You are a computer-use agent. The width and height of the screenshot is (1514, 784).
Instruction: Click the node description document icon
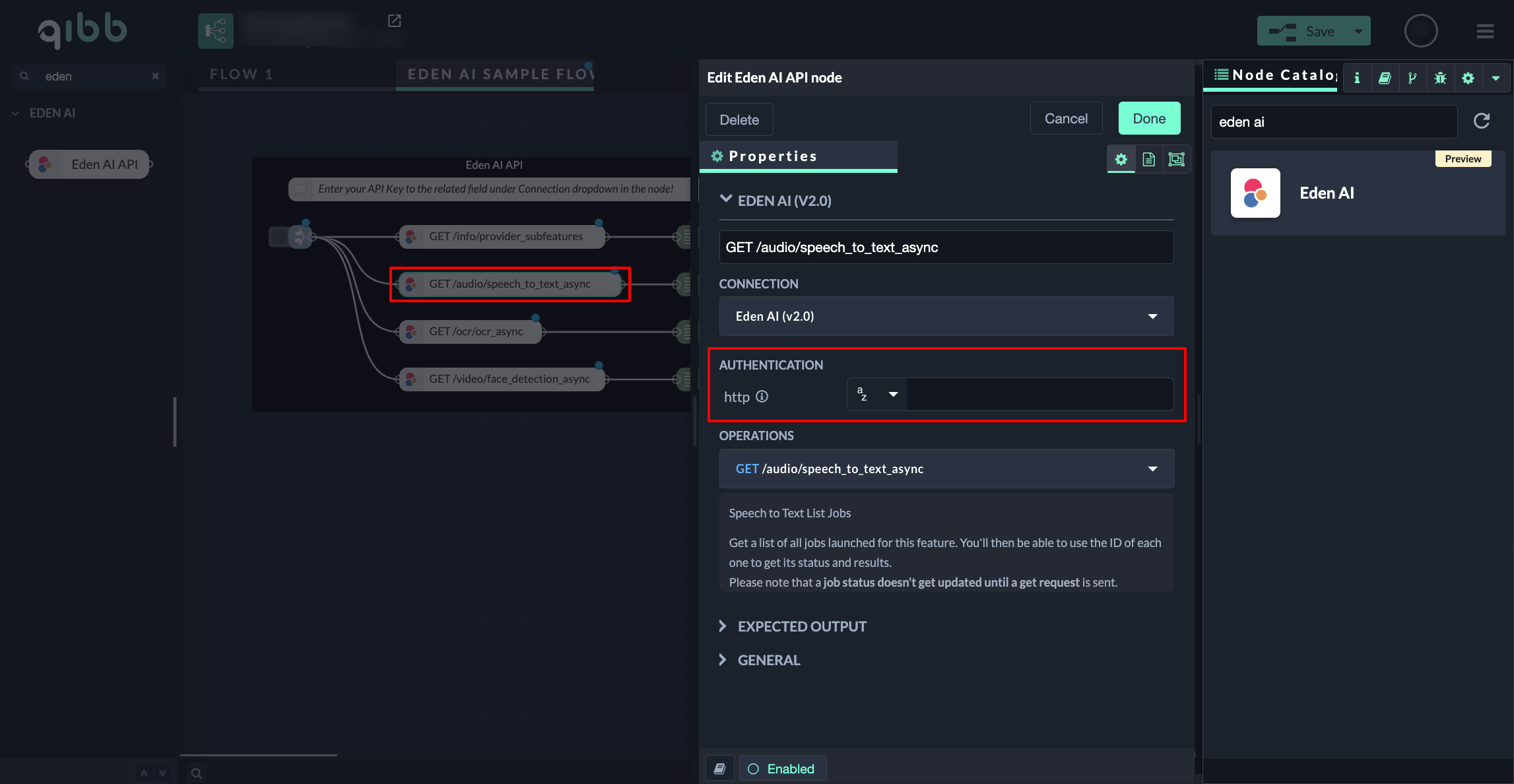pos(1148,159)
